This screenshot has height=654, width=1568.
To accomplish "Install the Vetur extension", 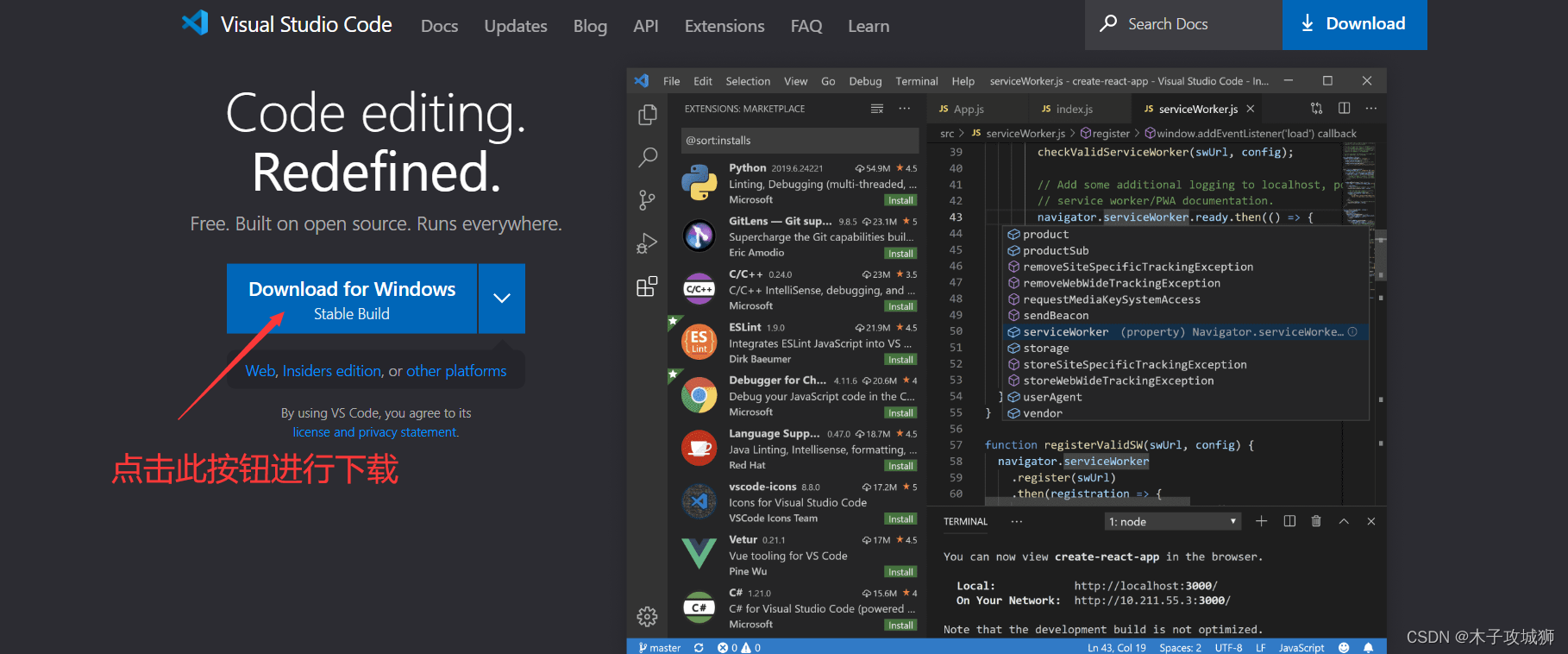I will (900, 572).
